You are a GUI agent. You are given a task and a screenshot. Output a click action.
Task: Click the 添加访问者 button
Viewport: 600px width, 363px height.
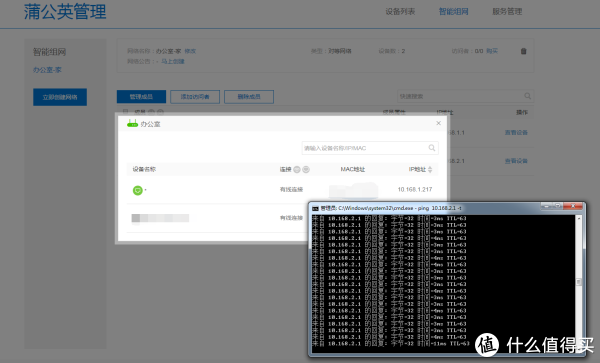pos(195,97)
